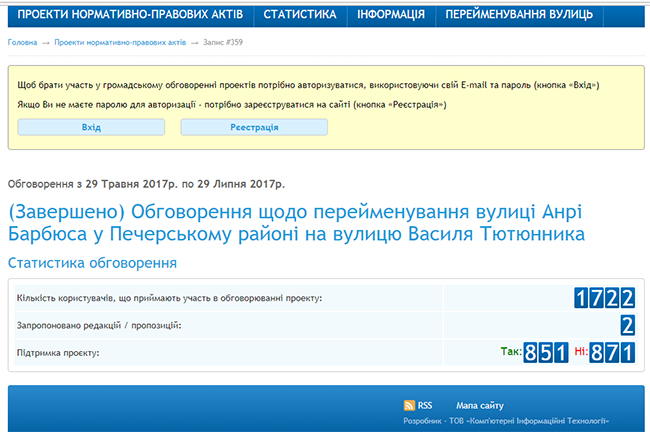
Task: Open the «Інформація» menu item
Action: [390, 15]
